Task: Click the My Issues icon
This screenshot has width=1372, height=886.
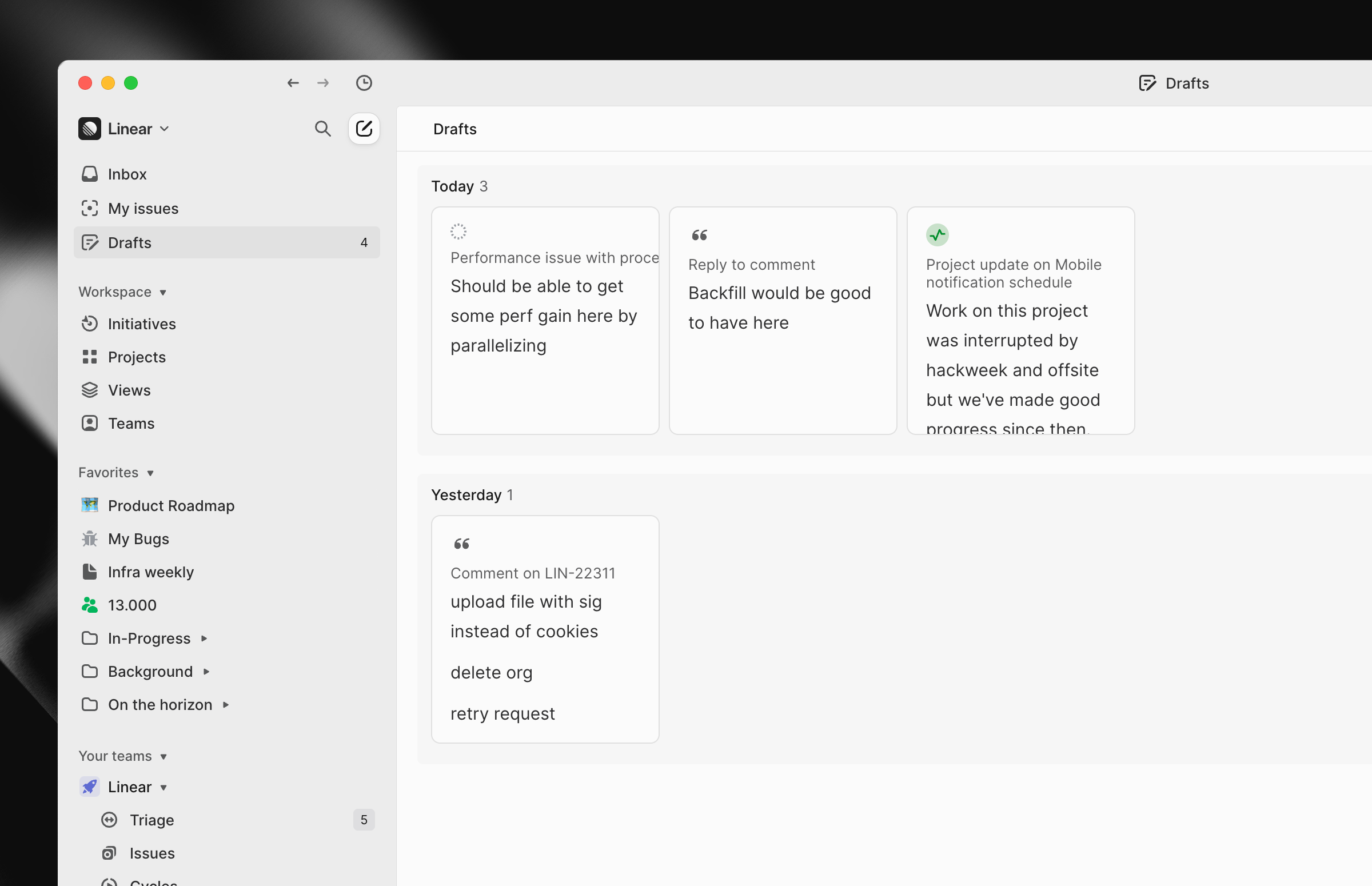Action: pos(91,208)
